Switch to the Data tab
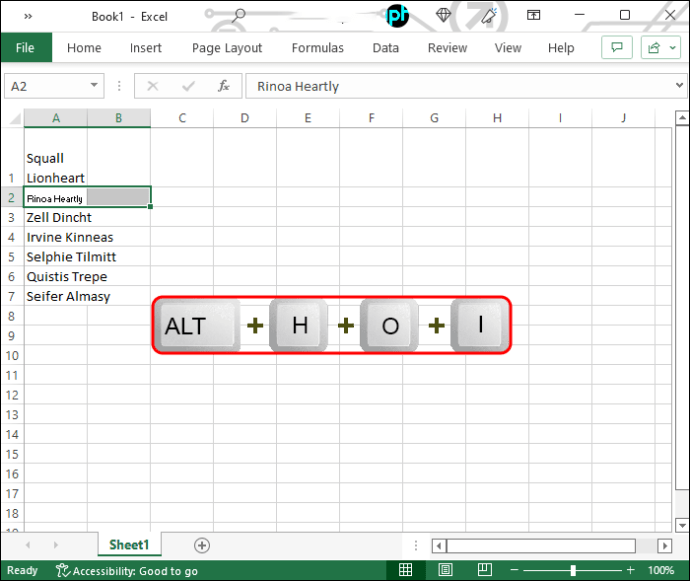This screenshot has width=690, height=581. click(x=385, y=48)
